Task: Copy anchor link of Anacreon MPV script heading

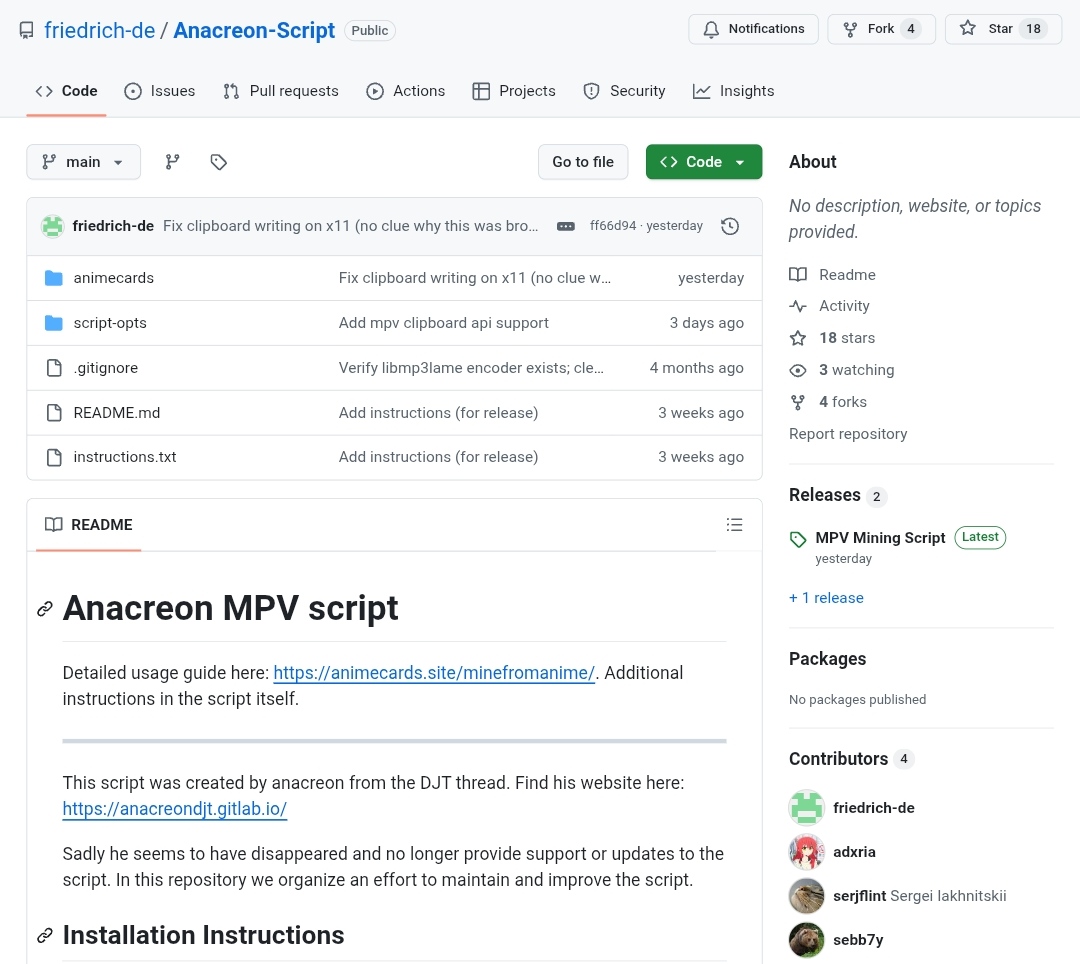Action: (45, 609)
